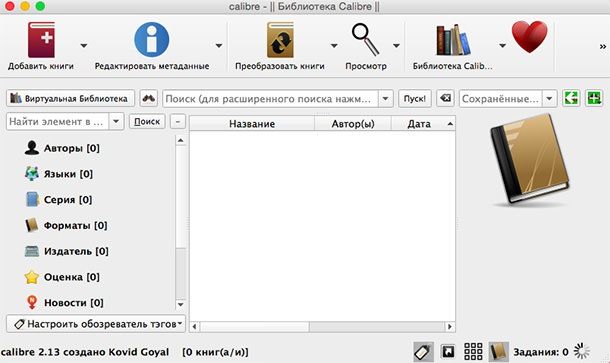The height and width of the screenshot is (363, 610).
Task: Toggle the cover grid icon in status bar
Action: tap(473, 352)
